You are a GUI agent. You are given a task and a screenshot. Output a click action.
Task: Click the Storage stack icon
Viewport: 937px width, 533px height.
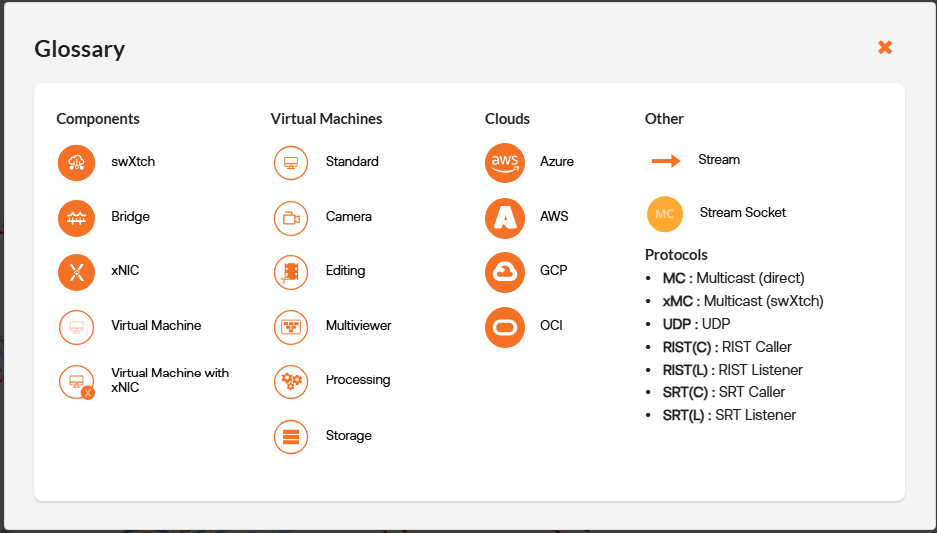coord(291,436)
